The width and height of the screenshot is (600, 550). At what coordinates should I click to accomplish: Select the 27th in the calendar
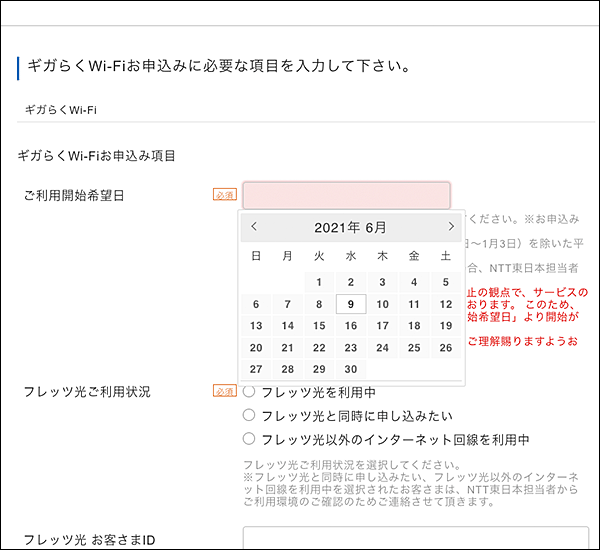(x=256, y=369)
